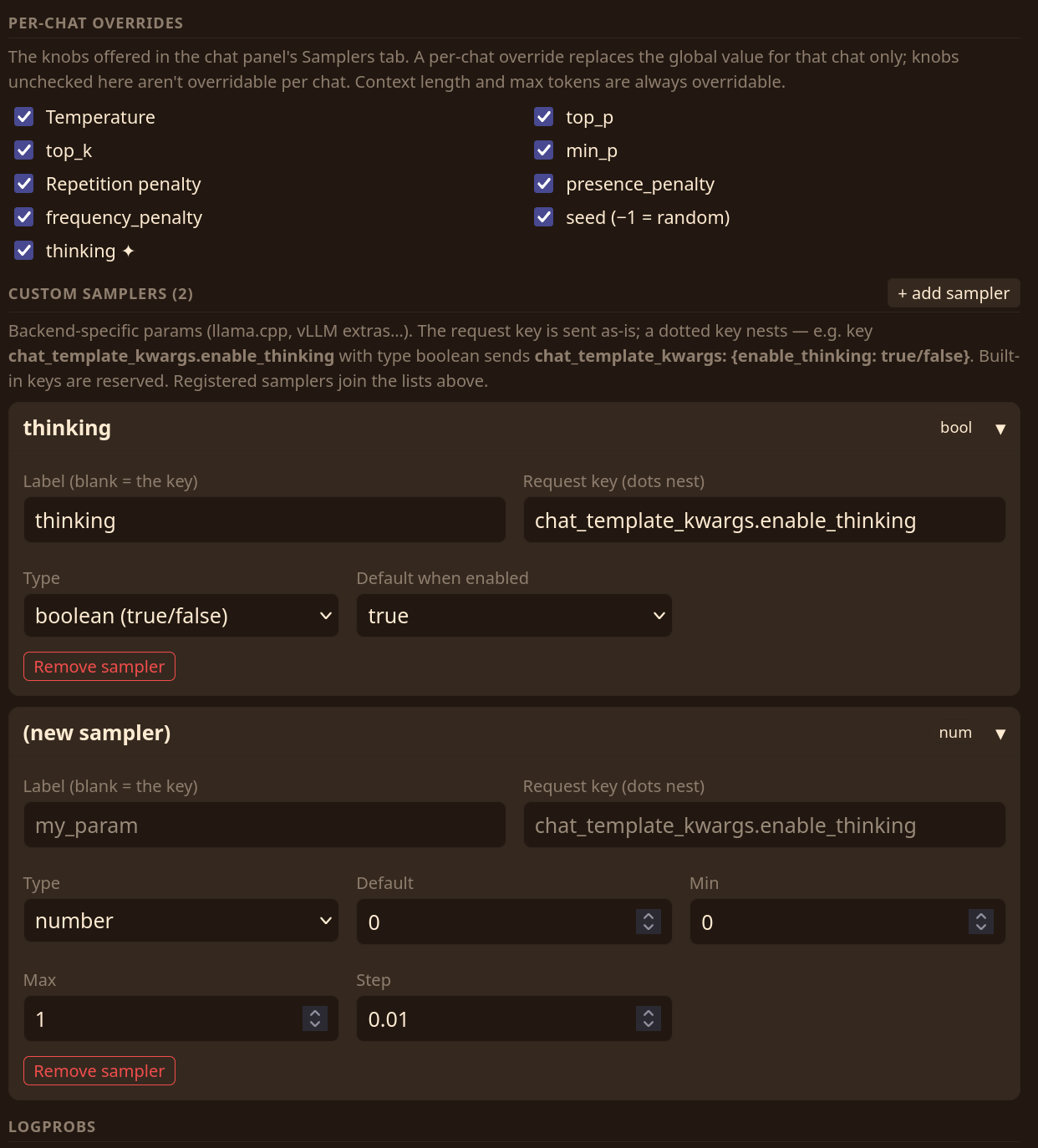
Task: Open the number Type dropdown
Action: pyautogui.click(x=181, y=921)
